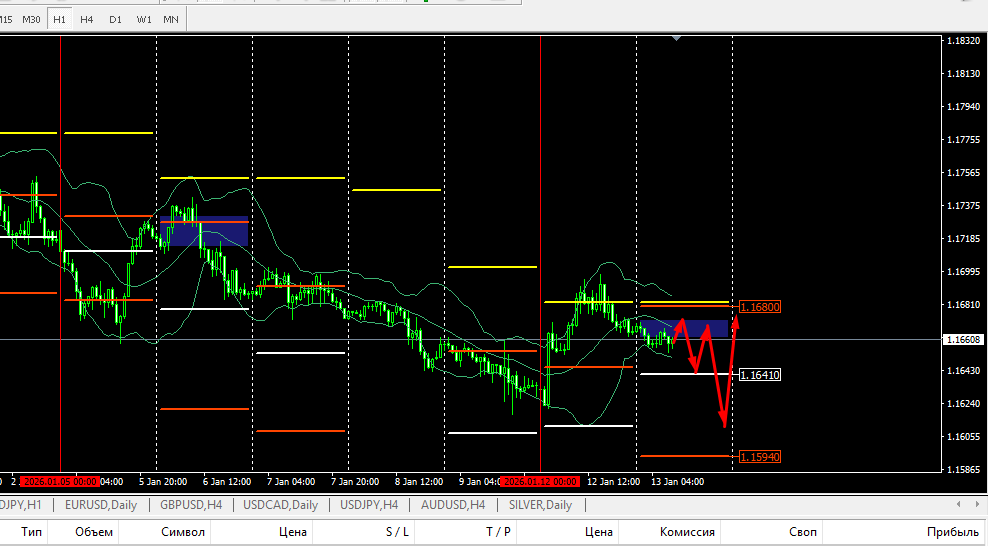Click the right arrow of chart tabs
Viewport: 988px width, 546px height.
coord(977,504)
